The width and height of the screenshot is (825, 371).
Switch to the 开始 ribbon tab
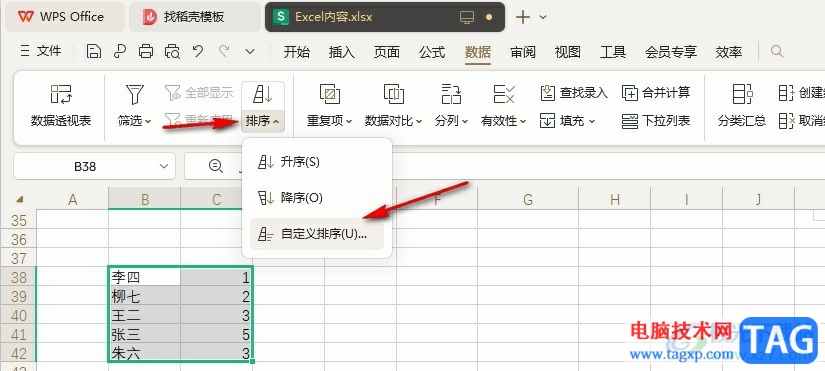[x=296, y=52]
